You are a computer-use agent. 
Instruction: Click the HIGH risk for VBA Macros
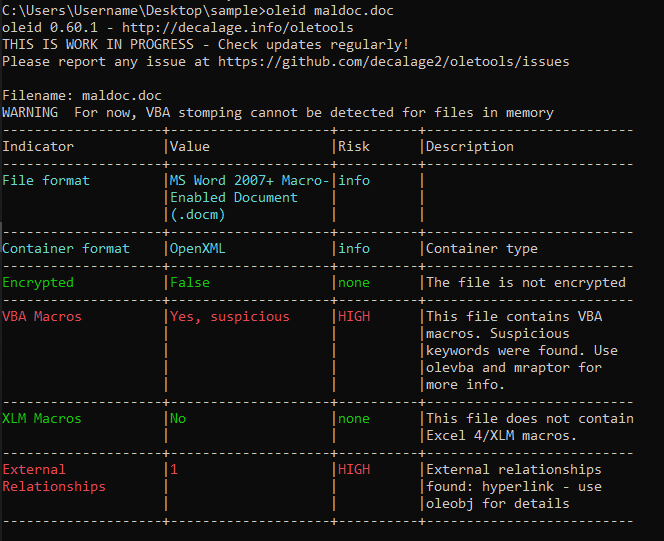coord(353,317)
